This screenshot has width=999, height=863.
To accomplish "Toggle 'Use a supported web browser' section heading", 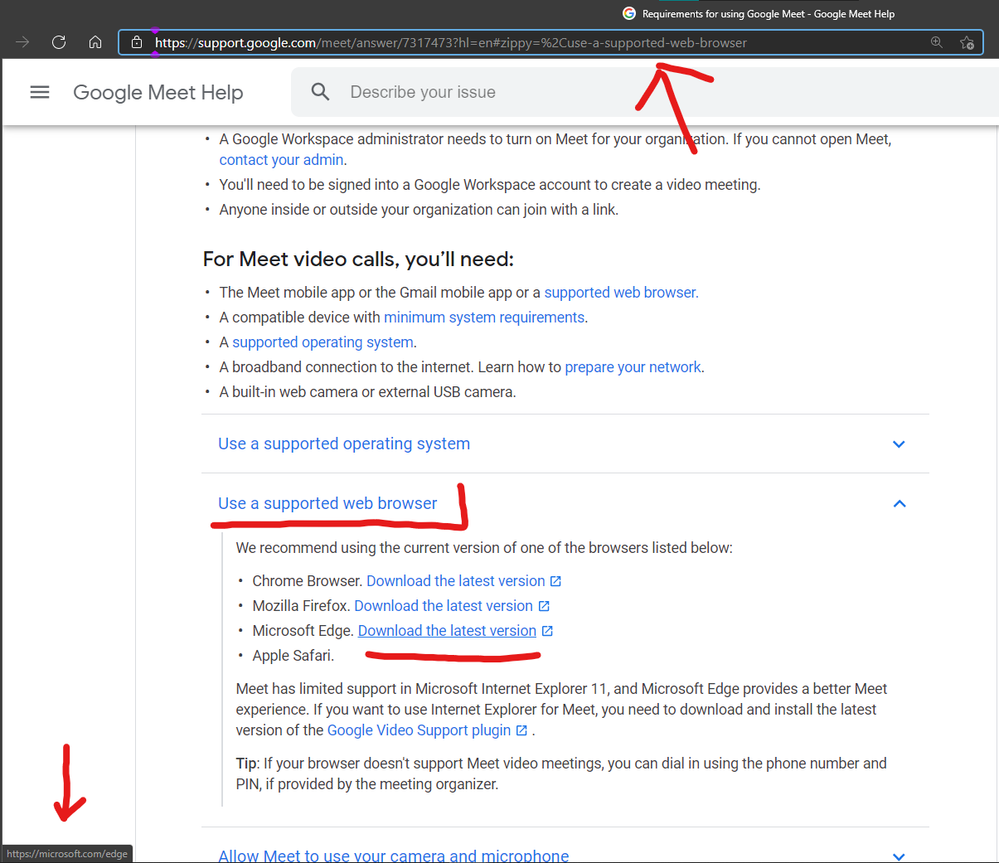I will (x=327, y=503).
